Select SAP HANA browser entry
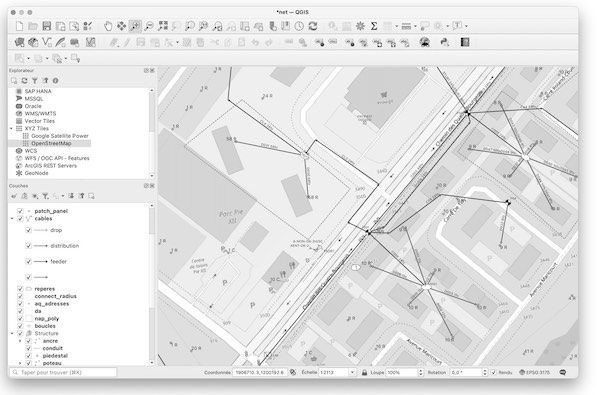The image size is (600, 395). [38, 91]
